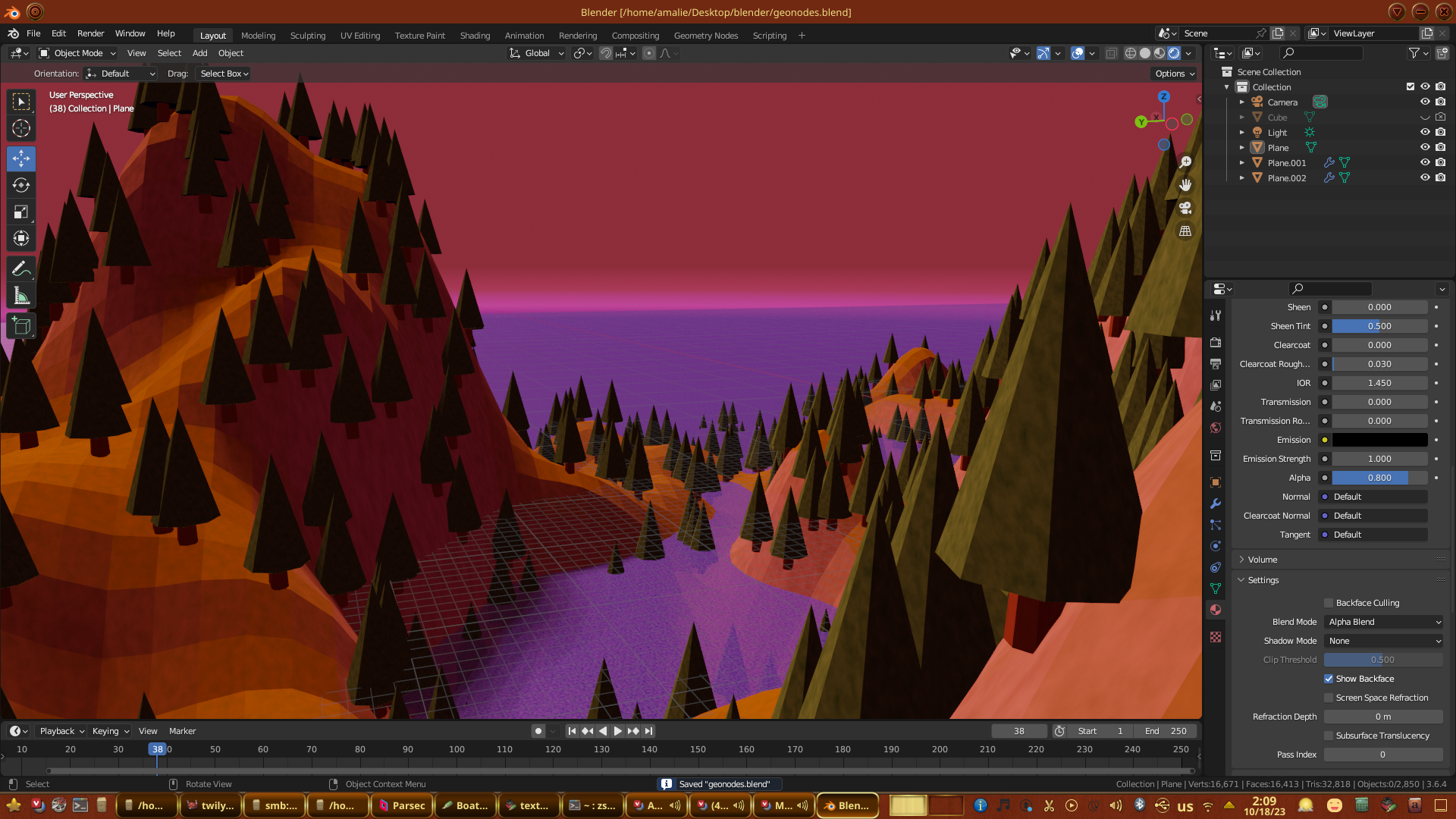Screen dimensions: 1456x819
Task: Select the Move tool in toolbar
Action: click(x=21, y=158)
